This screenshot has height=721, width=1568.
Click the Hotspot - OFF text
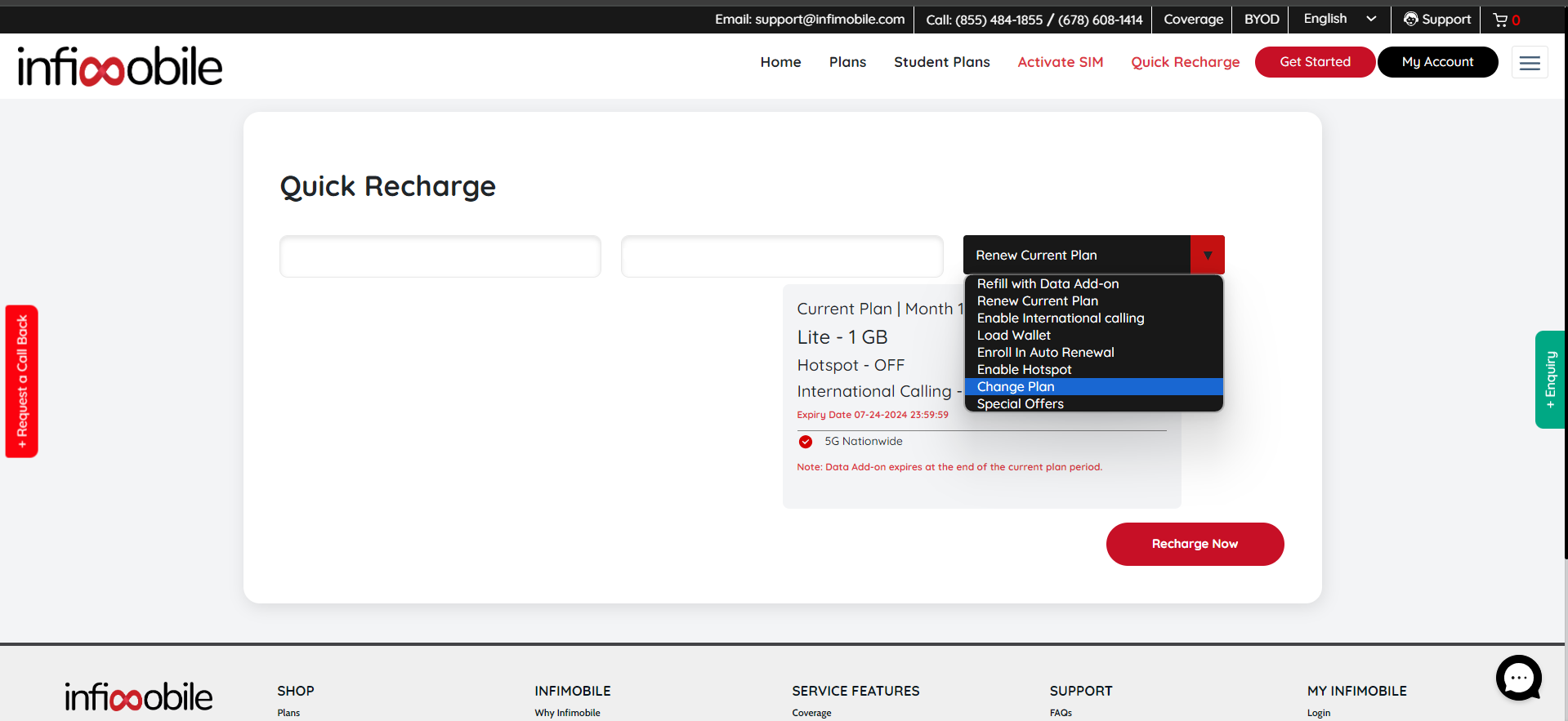(x=851, y=365)
